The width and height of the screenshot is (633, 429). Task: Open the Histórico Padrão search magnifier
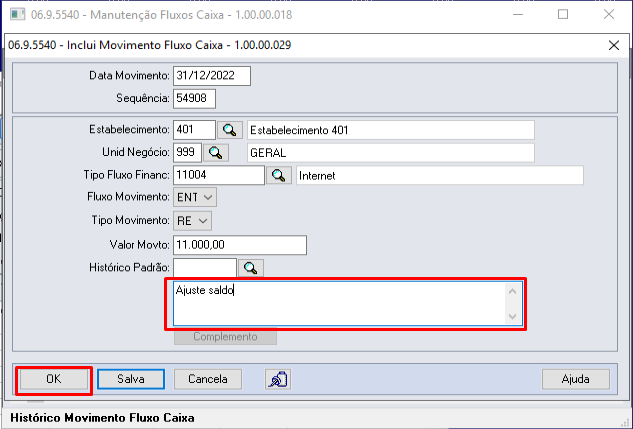(x=251, y=268)
